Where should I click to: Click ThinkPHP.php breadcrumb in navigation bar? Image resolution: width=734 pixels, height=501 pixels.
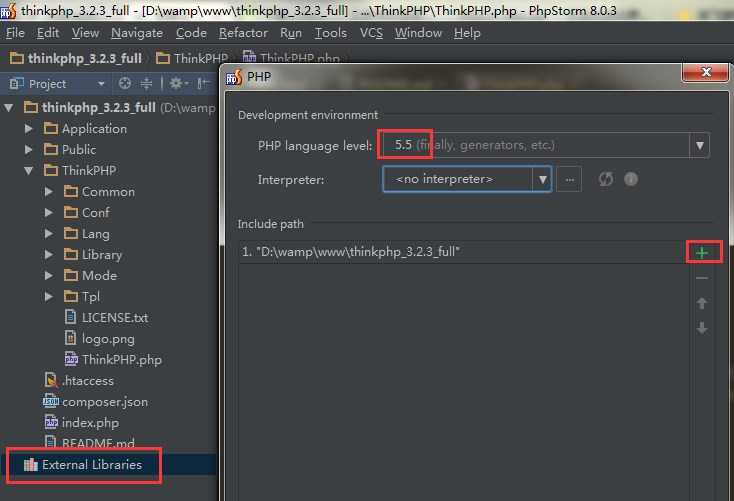[x=291, y=58]
